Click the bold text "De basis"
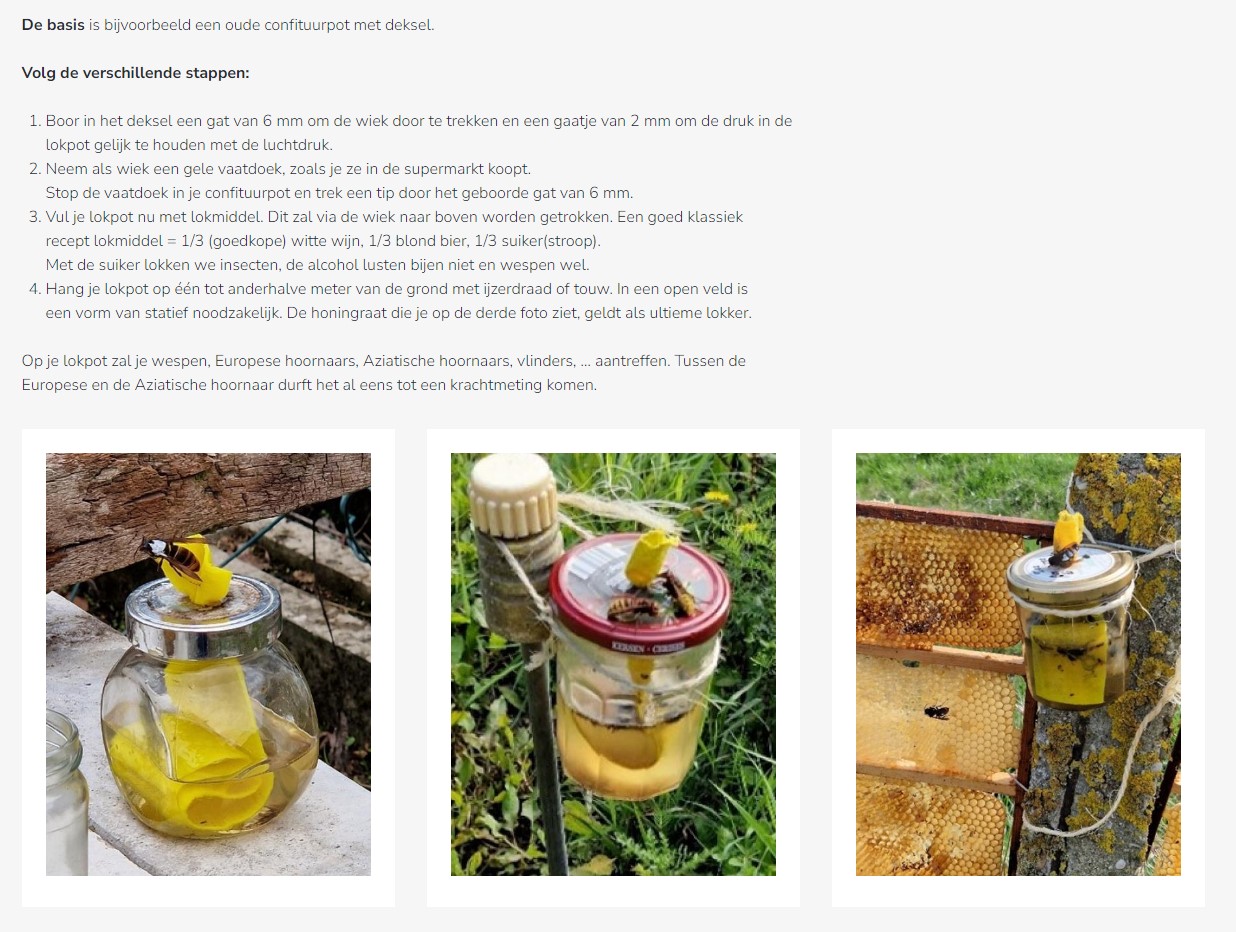 [53, 25]
